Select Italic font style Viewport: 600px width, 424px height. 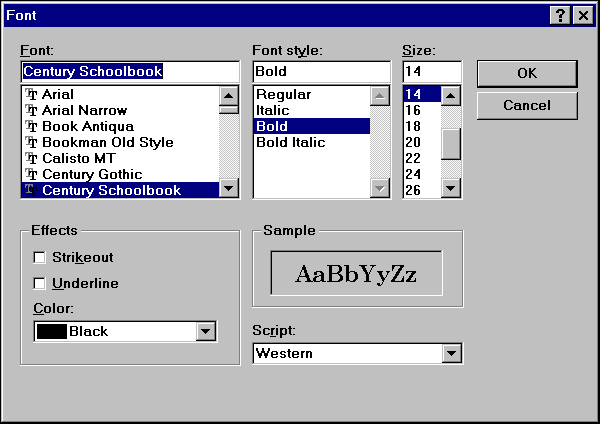click(272, 110)
